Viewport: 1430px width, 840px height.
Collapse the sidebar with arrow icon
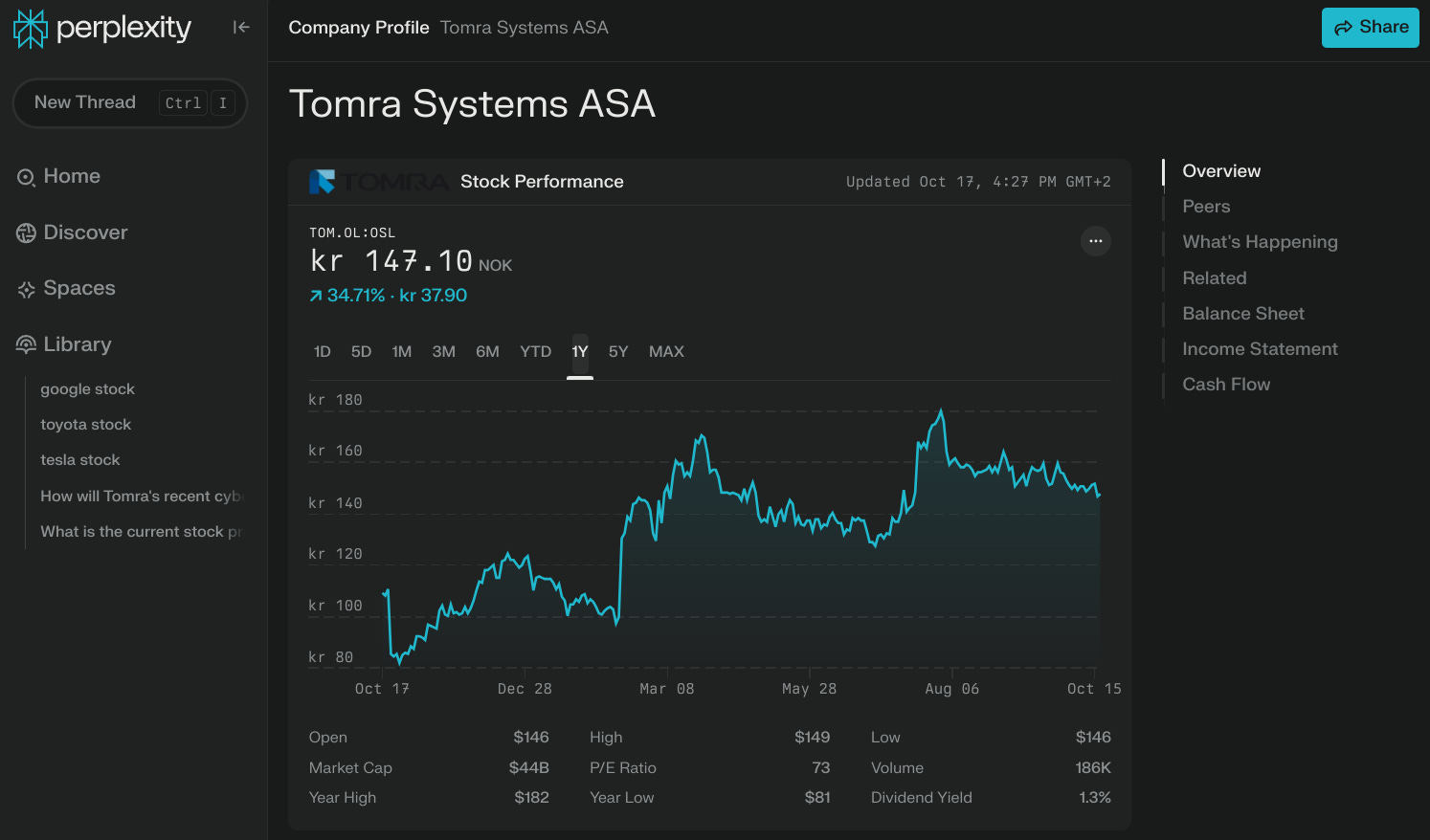click(x=241, y=28)
